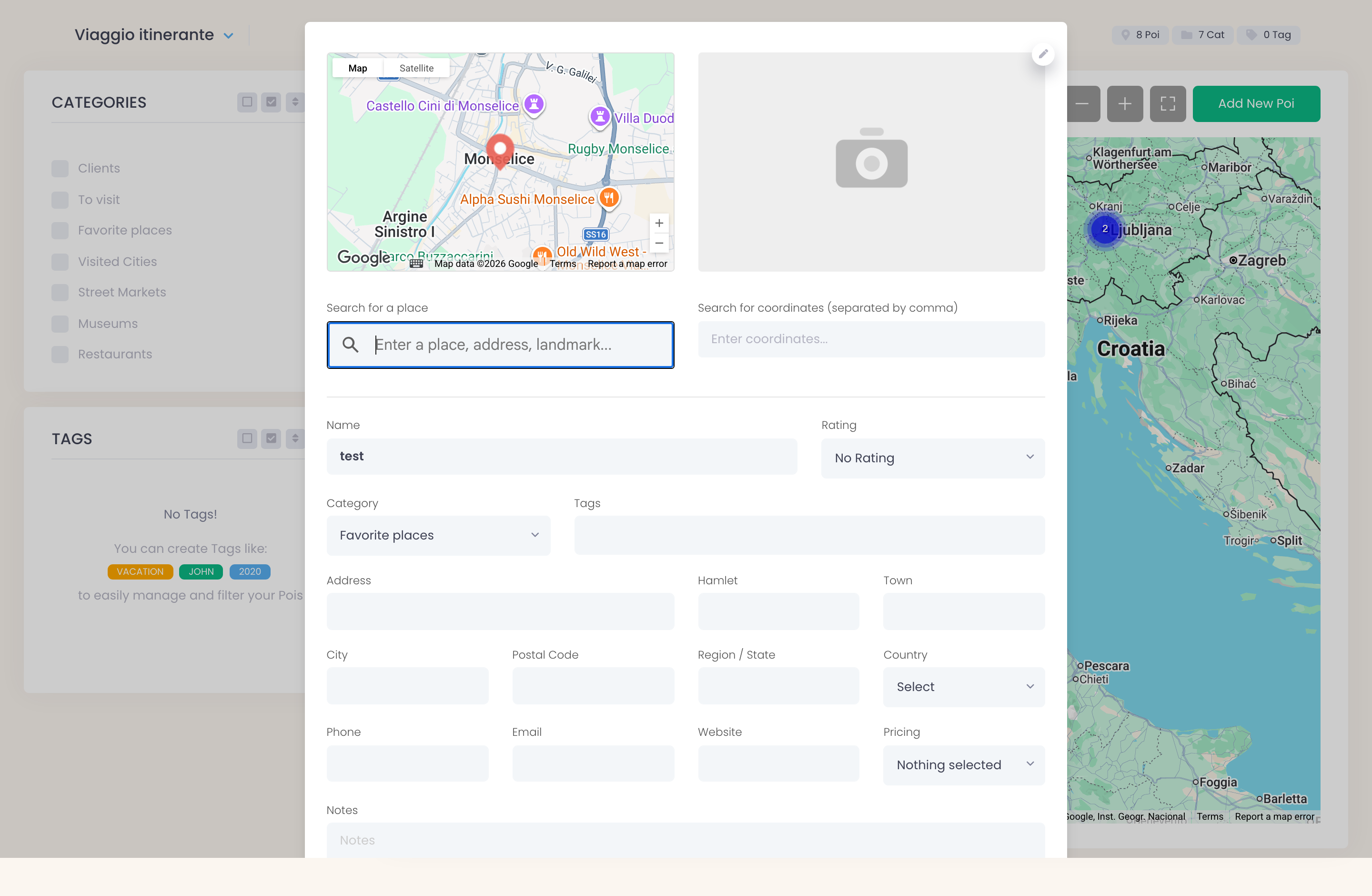Viewport: 1372px width, 896px height.
Task: Click the Ljubljana cluster marker with 2
Action: pos(1105,229)
